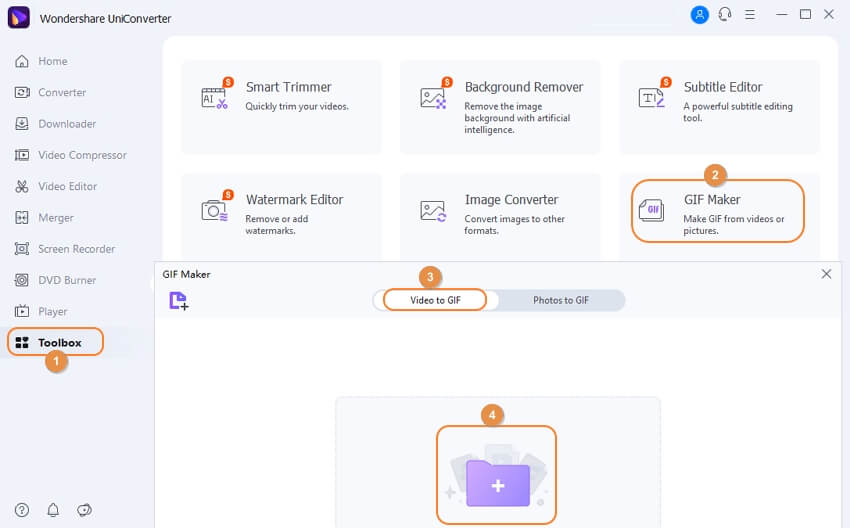Click 'Convert images to other formats.' text

point(514,224)
